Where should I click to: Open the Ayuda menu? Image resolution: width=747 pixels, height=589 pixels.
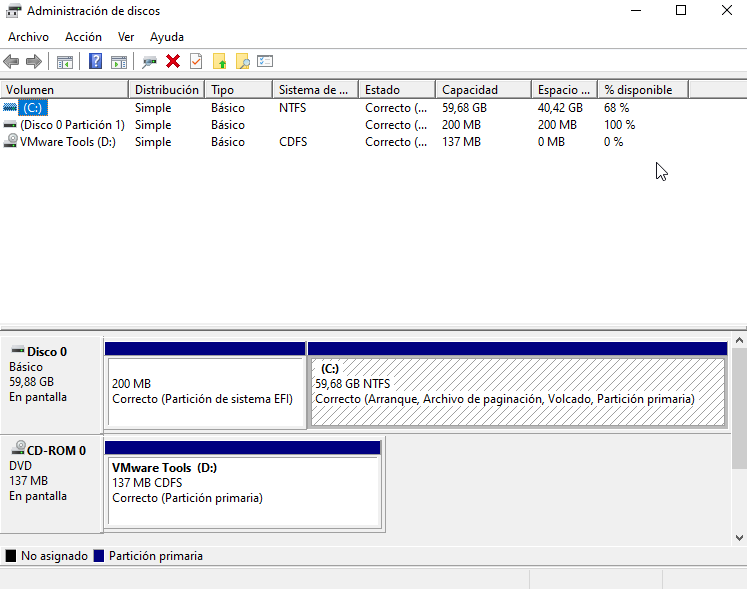(x=167, y=37)
